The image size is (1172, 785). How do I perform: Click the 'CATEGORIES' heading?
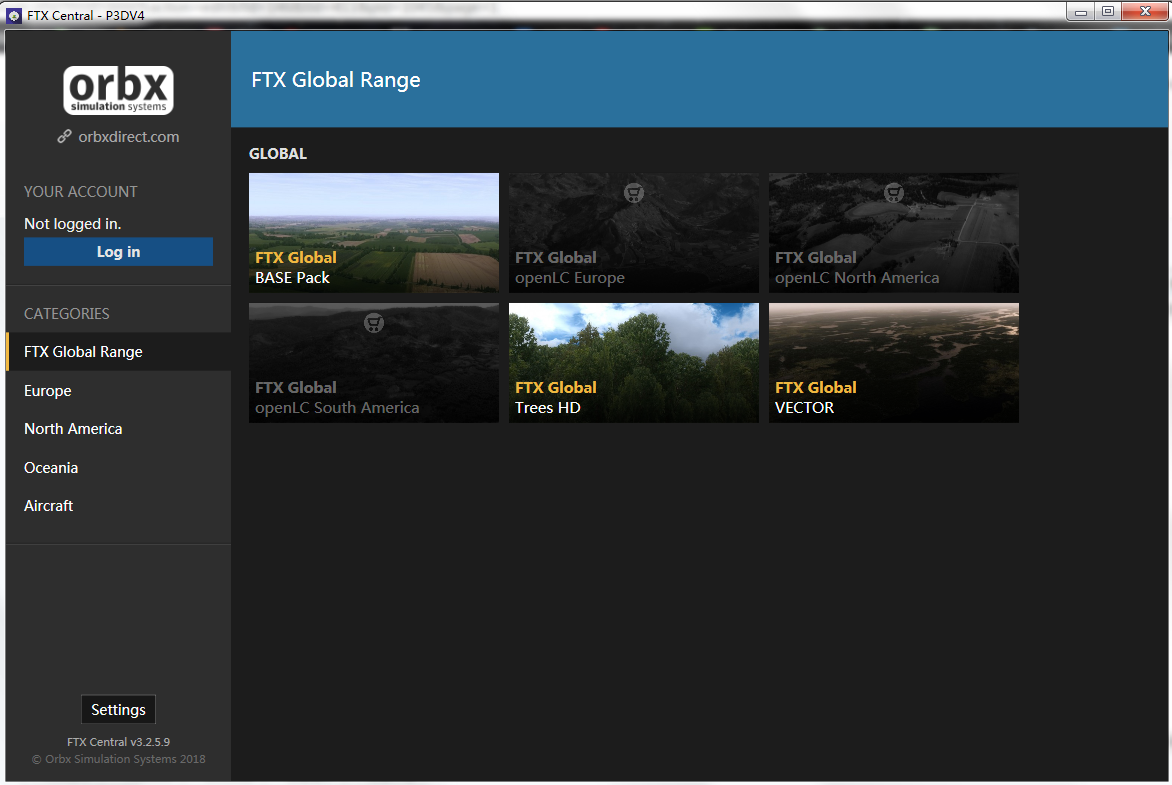tap(67, 313)
